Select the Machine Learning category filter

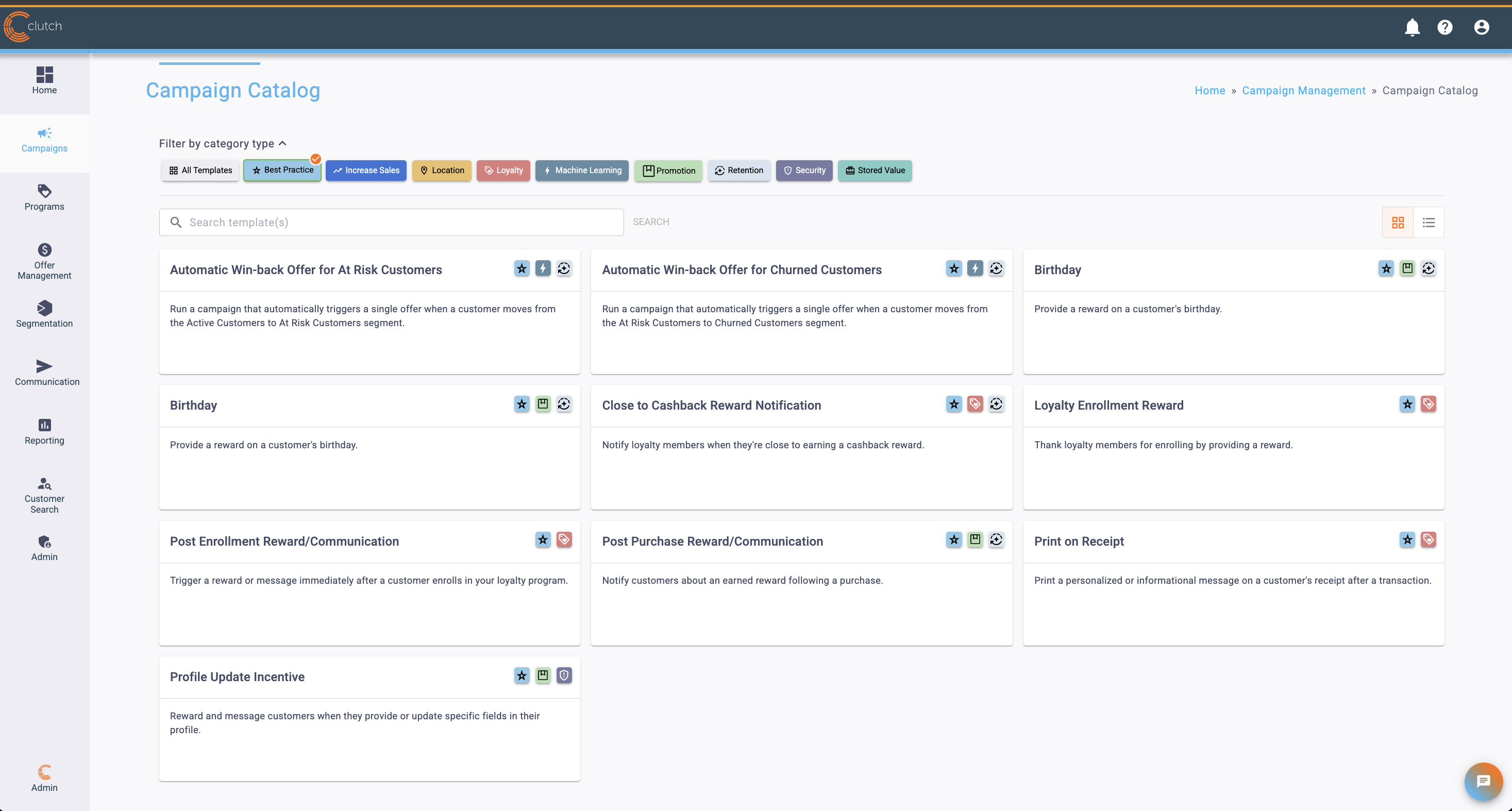pyautogui.click(x=581, y=171)
